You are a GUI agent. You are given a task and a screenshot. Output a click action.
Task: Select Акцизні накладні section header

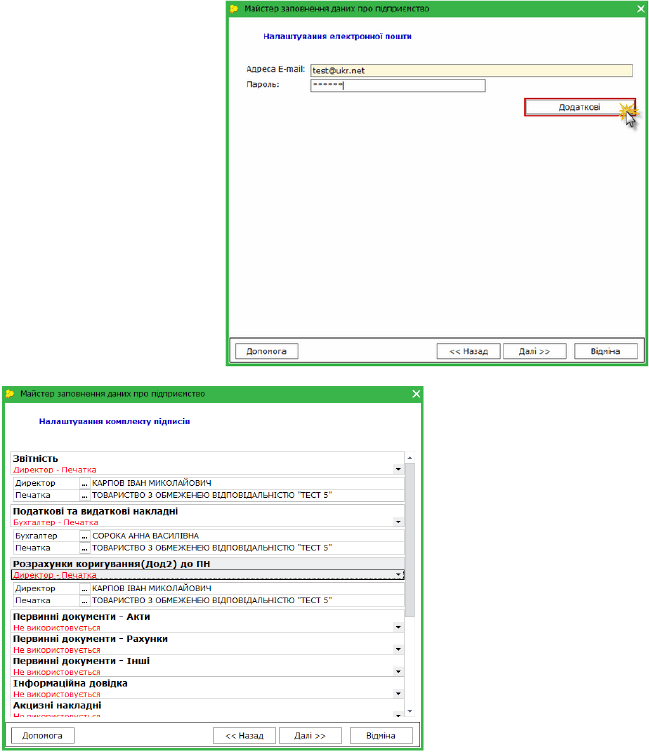click(57, 705)
